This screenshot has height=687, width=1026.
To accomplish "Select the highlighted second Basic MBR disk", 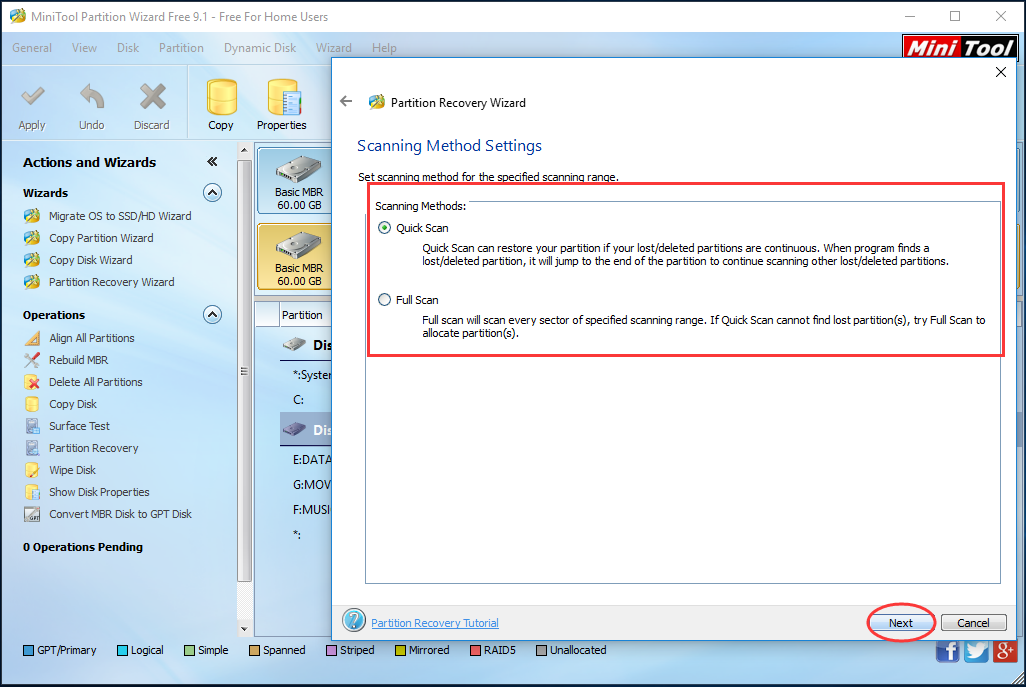I will click(x=295, y=256).
